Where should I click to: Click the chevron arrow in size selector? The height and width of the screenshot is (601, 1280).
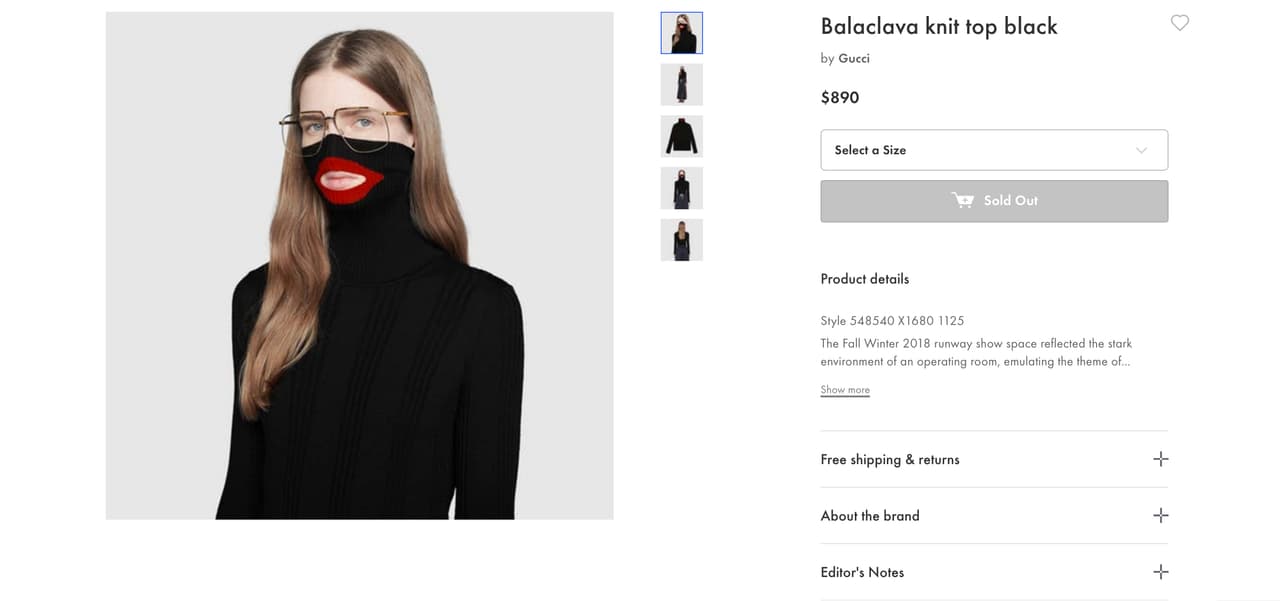[1141, 149]
